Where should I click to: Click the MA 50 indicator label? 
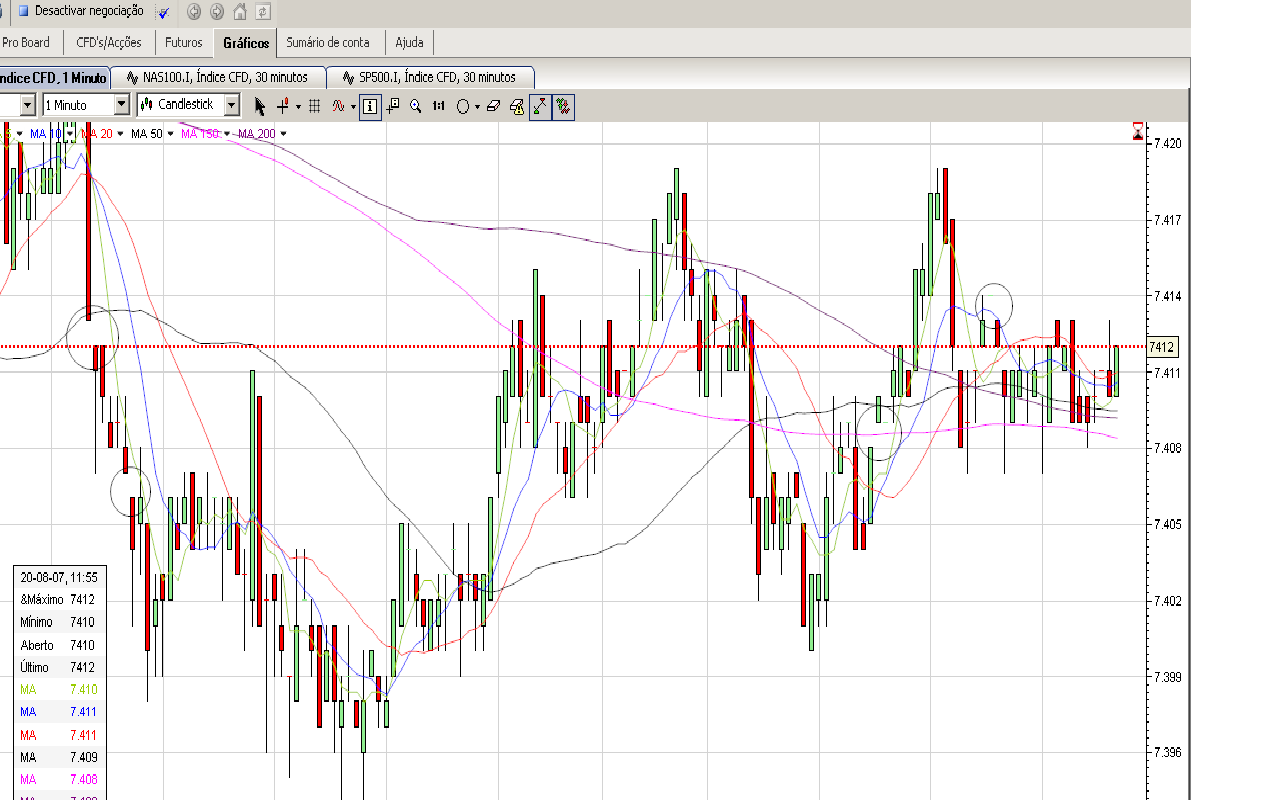(x=147, y=133)
